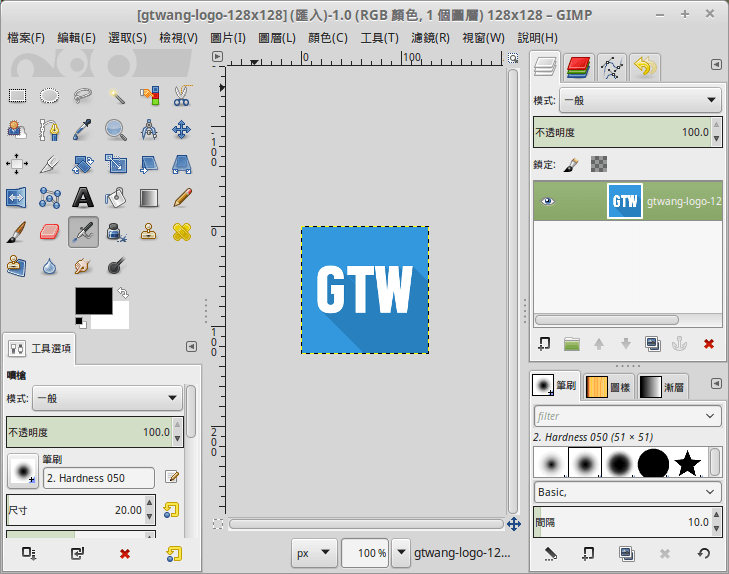729x574 pixels.
Task: Swap foreground and background colors
Action: tap(123, 292)
